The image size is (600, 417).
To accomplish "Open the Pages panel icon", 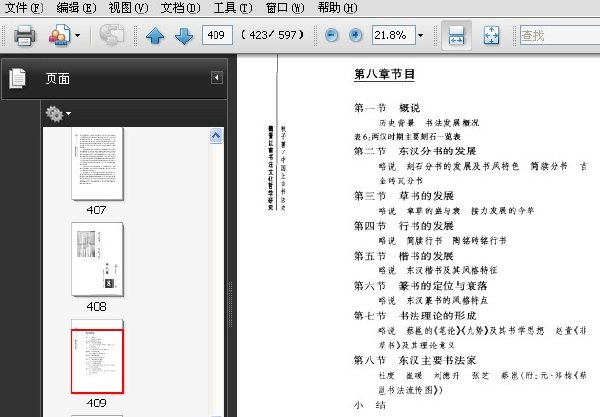I will pyautogui.click(x=17, y=78).
